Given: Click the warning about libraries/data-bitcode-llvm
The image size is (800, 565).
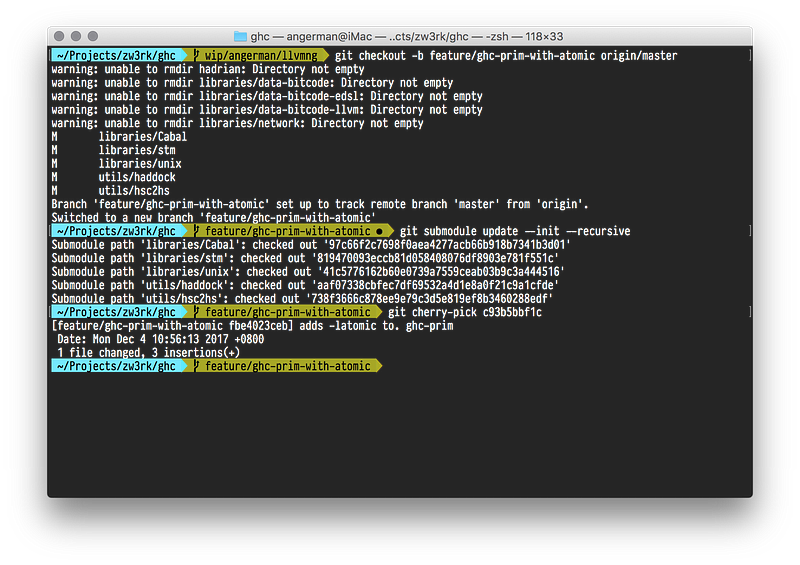Looking at the screenshot, I should [267, 110].
